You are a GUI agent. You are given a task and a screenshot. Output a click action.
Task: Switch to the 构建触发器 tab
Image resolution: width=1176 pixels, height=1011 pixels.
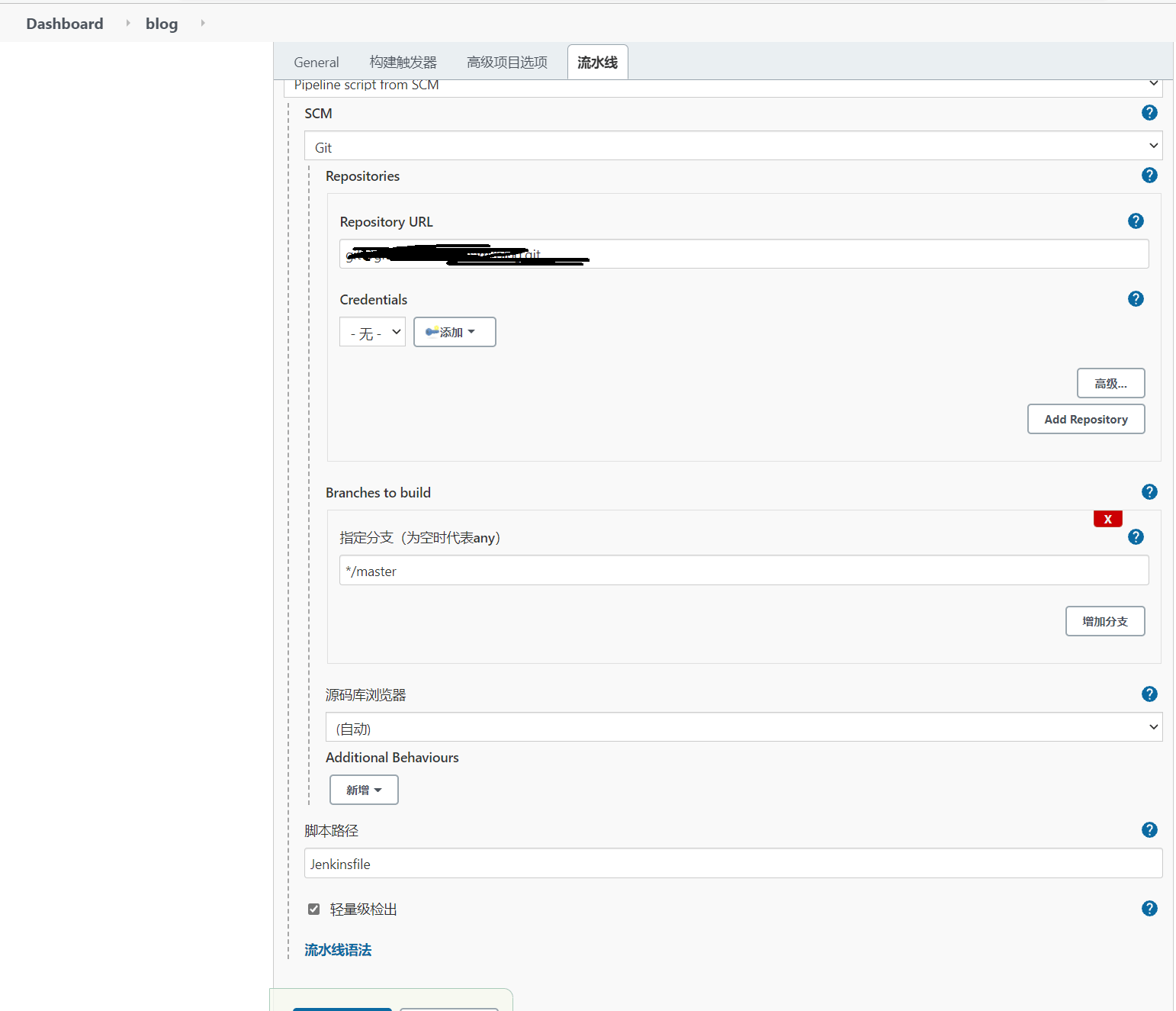click(x=403, y=63)
